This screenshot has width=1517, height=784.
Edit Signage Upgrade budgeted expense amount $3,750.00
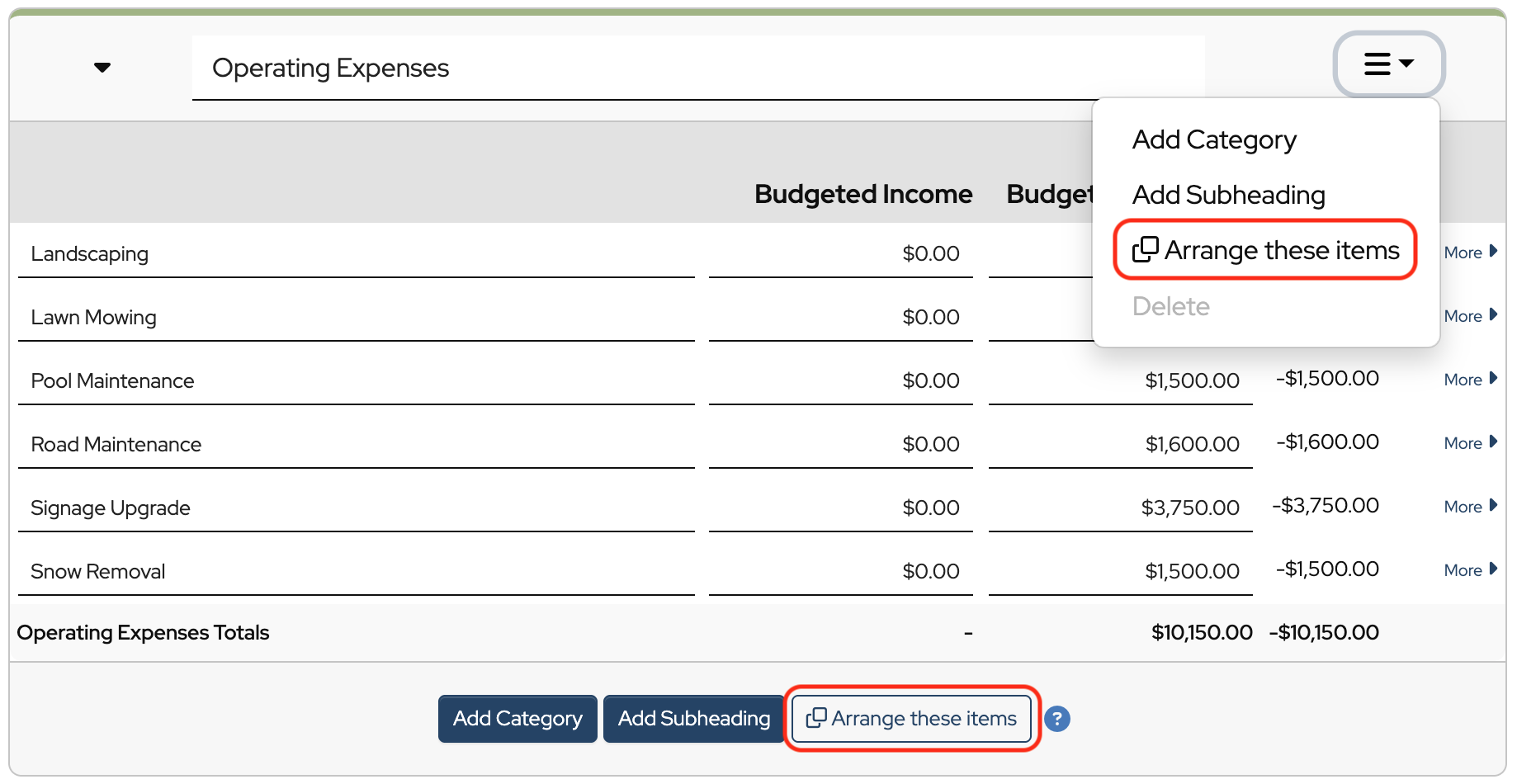pyautogui.click(x=1121, y=508)
